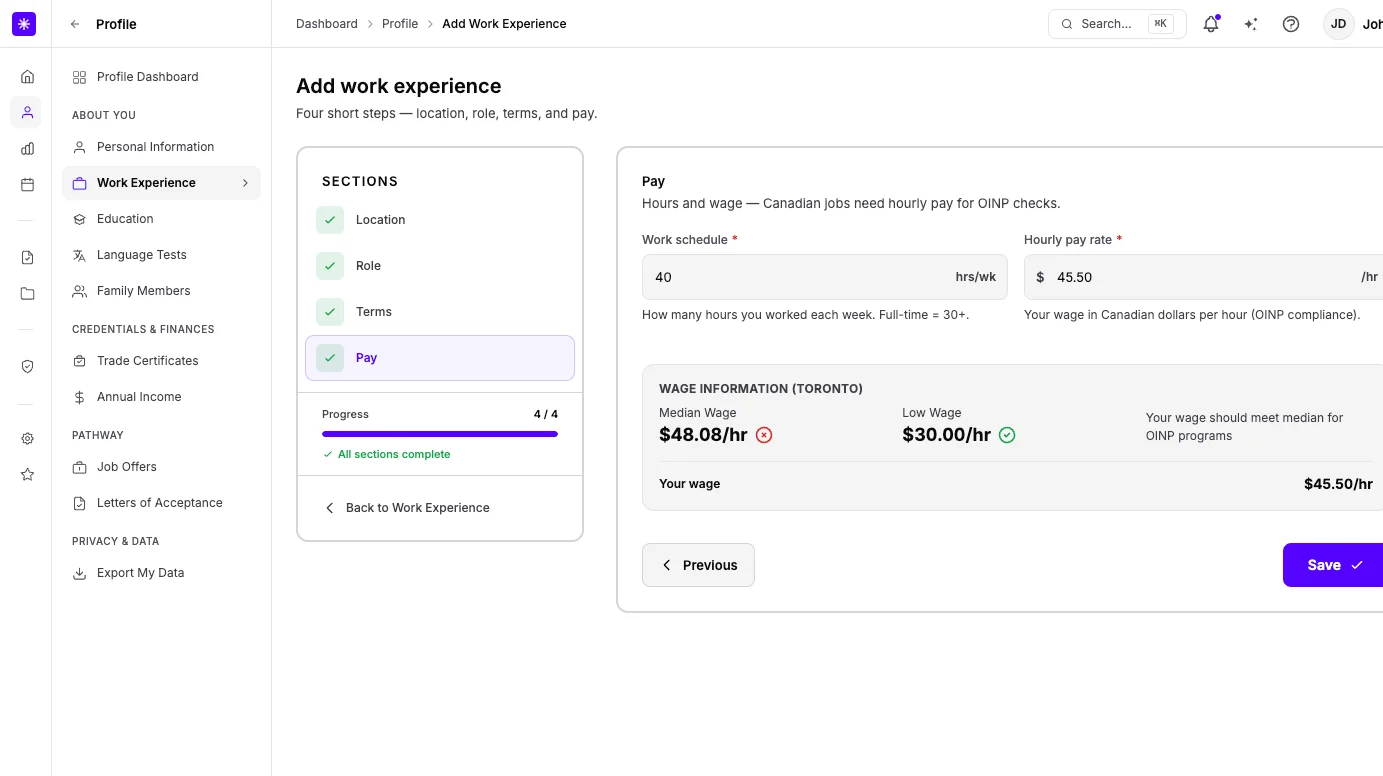
Task: Open the help question mark icon
Action: 1291,24
